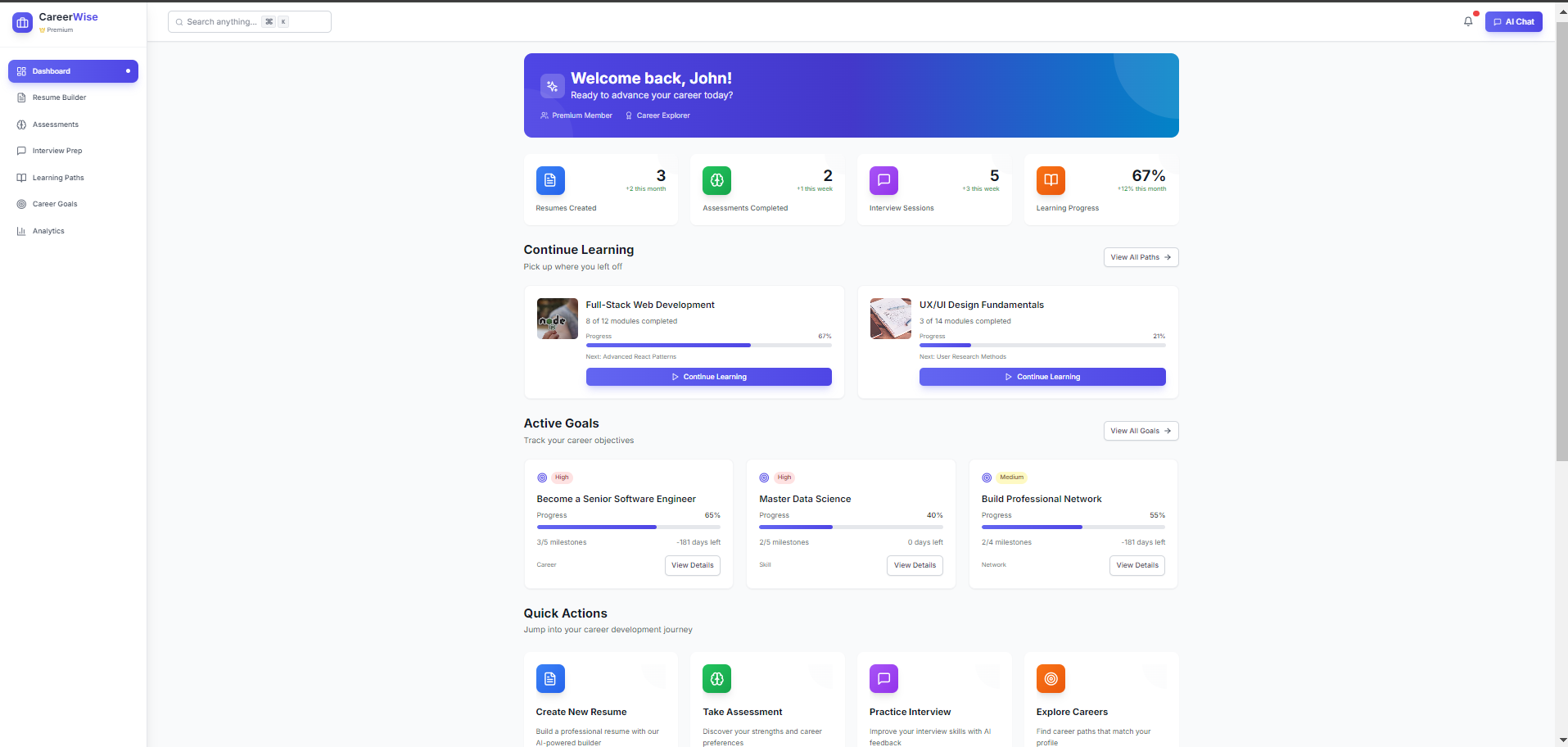
Task: Click the sparkle icon in welcome banner
Action: coord(552,86)
